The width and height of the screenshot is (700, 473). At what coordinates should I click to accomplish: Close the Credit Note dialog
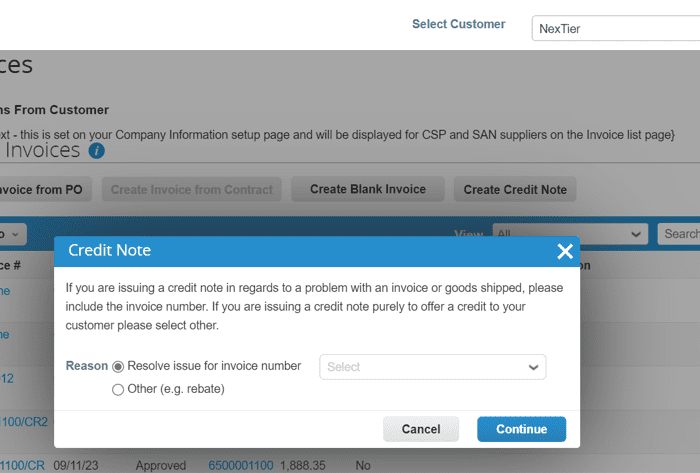[x=565, y=251]
